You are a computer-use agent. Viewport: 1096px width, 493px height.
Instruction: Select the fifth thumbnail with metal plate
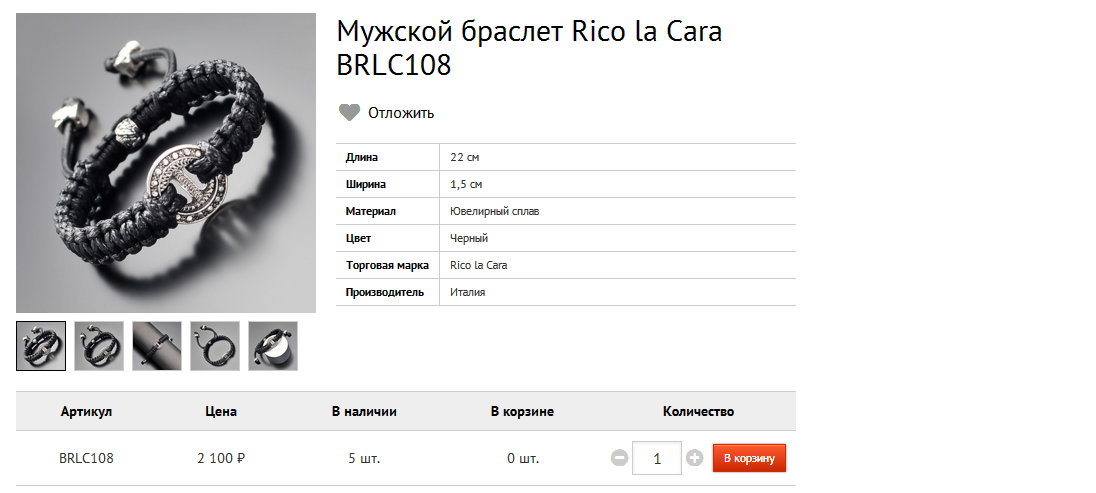(273, 346)
